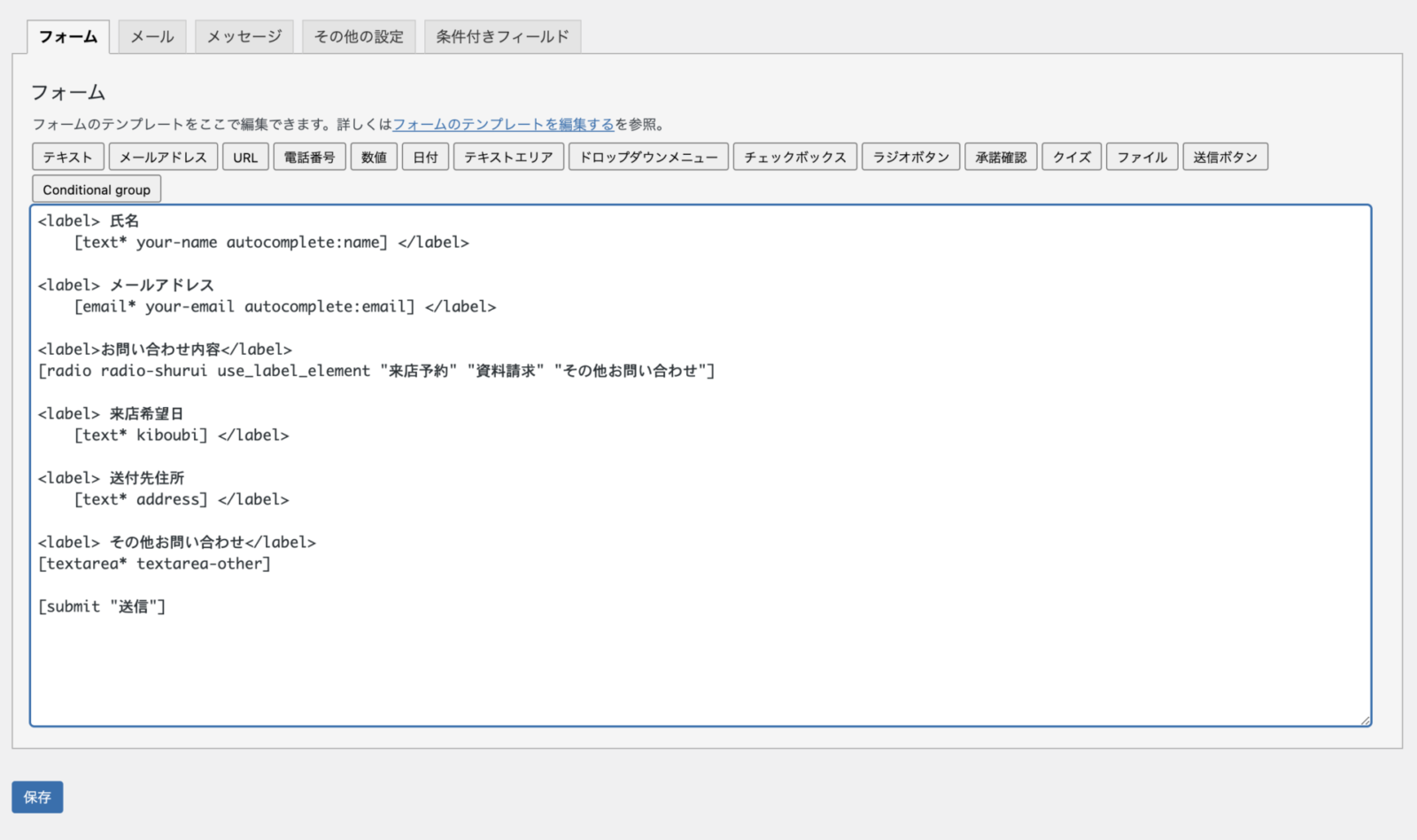
Task: Insert a テキストエリア tag
Action: tap(508, 157)
